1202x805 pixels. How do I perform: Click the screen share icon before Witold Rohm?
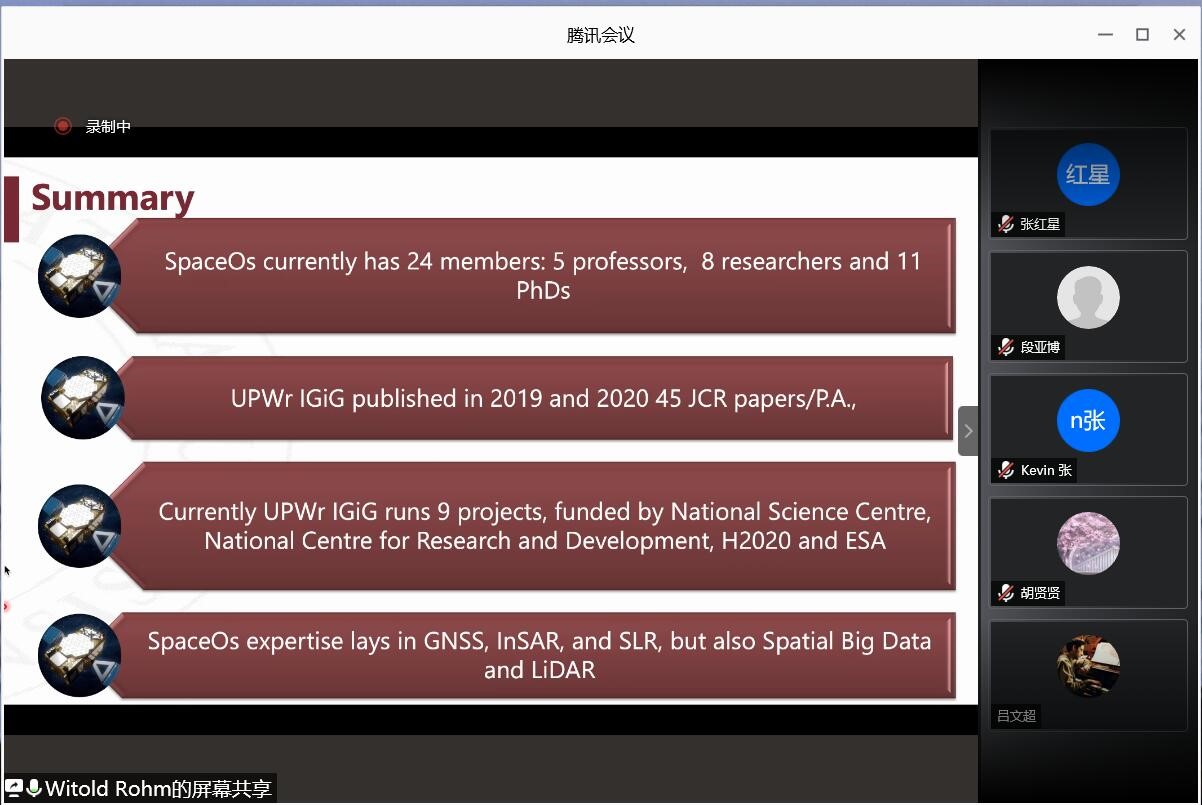click(14, 788)
